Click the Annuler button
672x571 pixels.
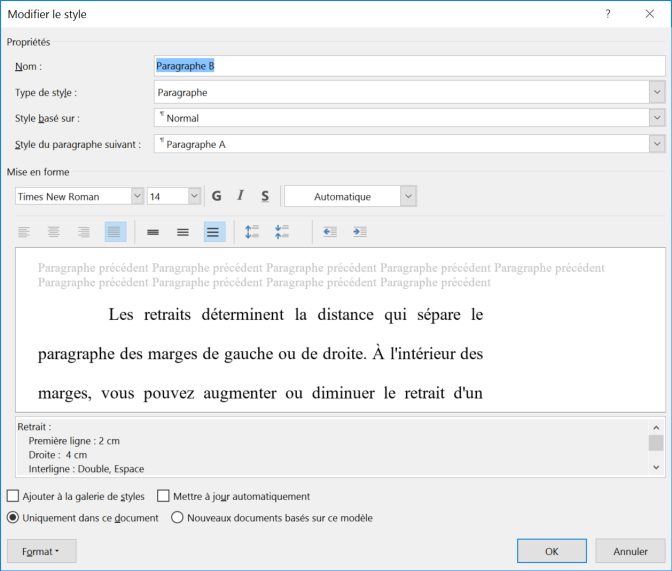[x=630, y=551]
